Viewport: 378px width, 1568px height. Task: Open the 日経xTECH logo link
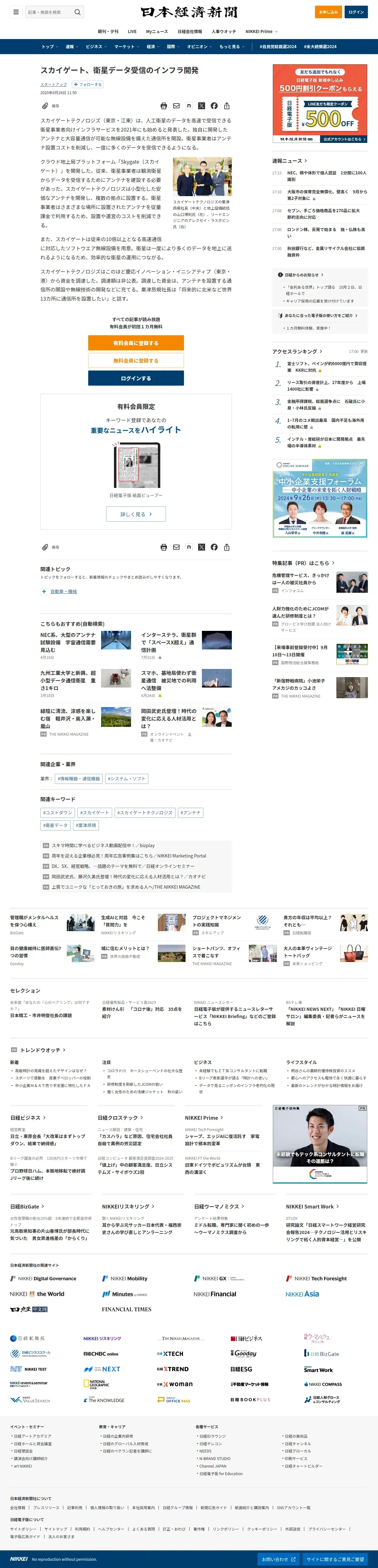tap(170, 1354)
